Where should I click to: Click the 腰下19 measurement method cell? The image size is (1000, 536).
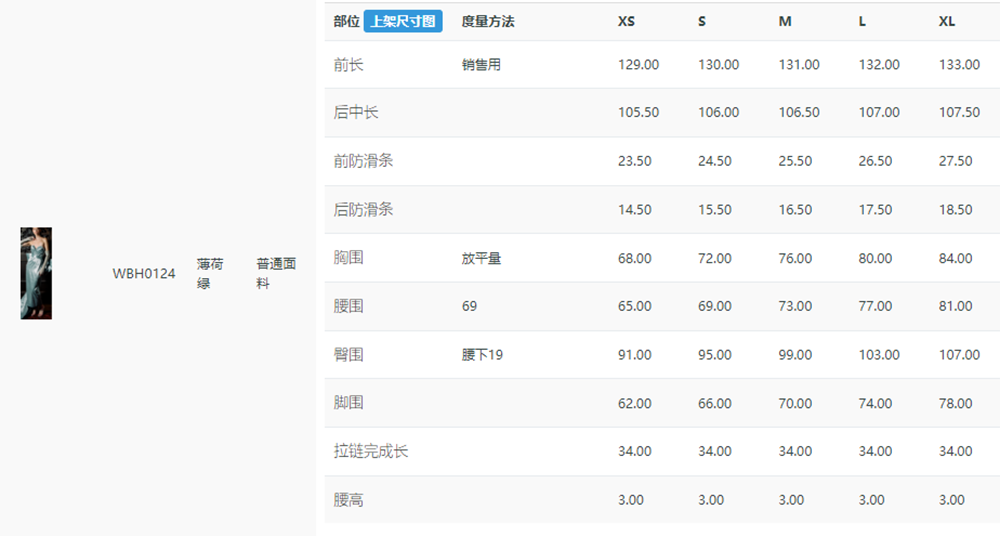click(x=482, y=355)
